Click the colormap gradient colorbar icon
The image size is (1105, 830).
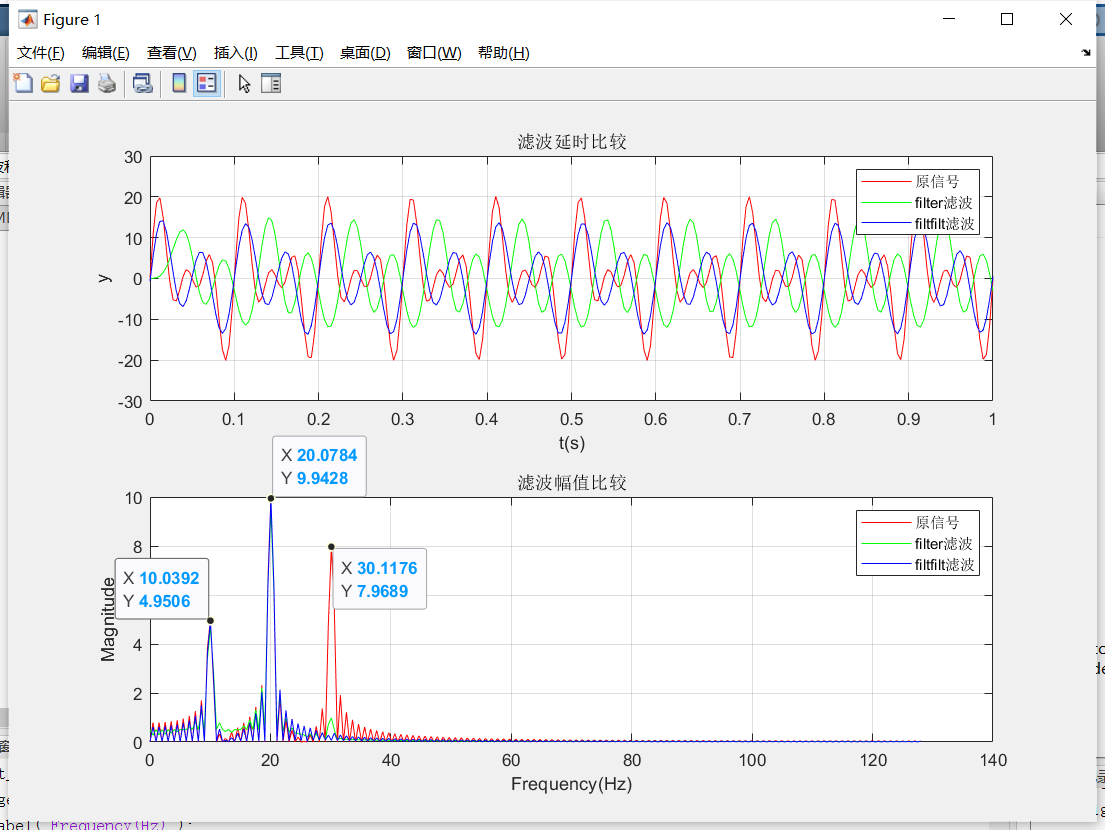[177, 83]
